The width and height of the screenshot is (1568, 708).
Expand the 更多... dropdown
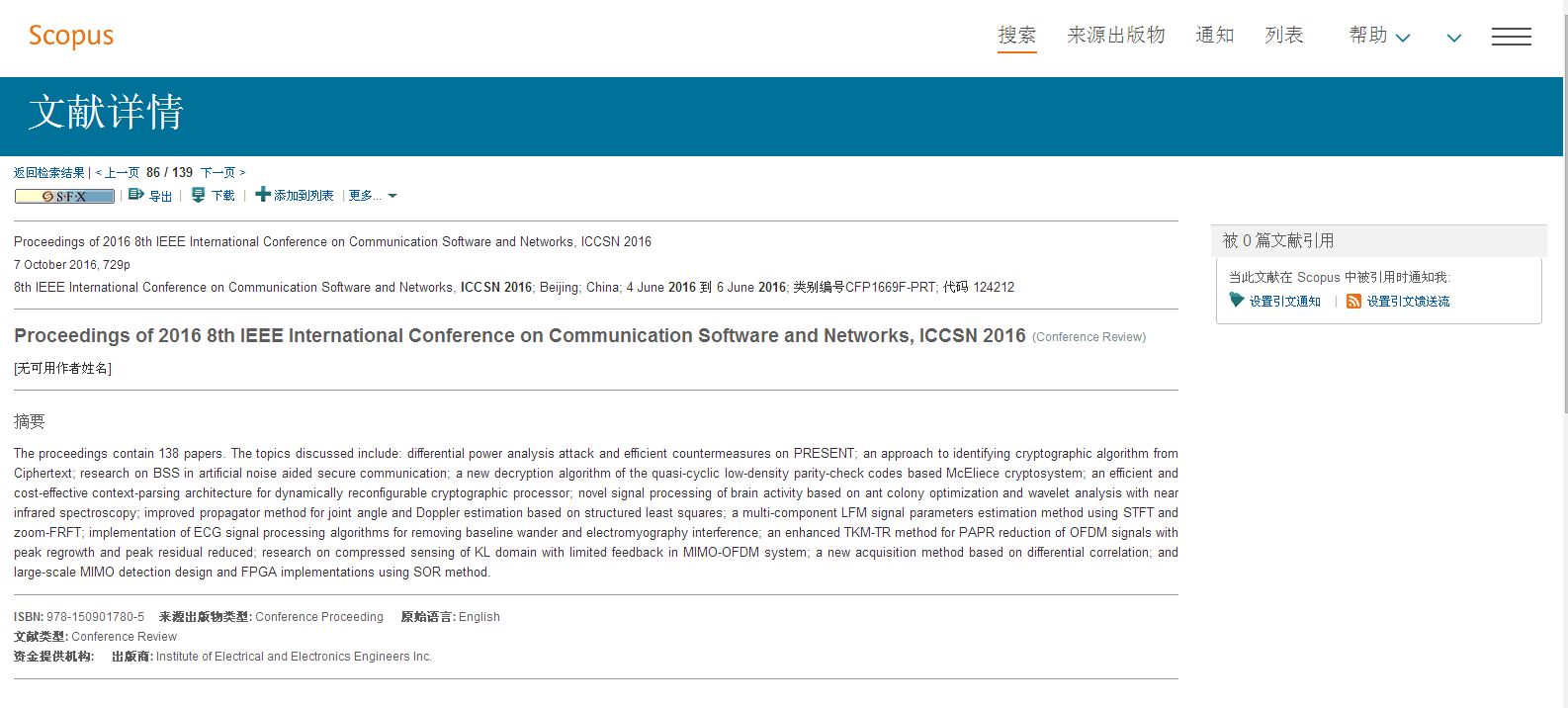coord(373,196)
